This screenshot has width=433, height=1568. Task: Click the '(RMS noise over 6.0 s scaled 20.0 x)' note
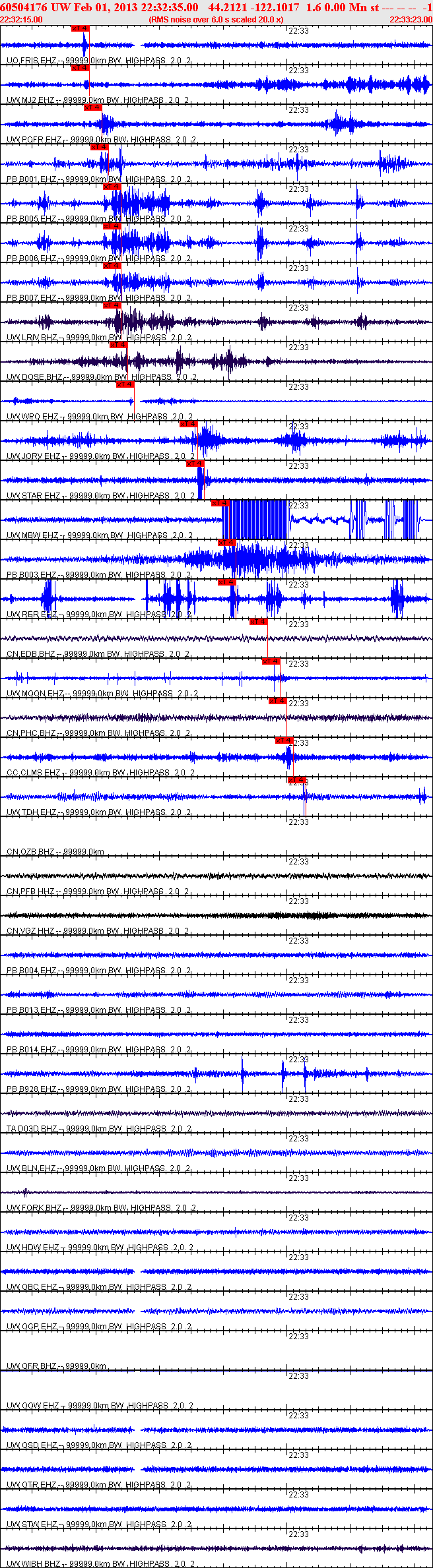click(216, 20)
